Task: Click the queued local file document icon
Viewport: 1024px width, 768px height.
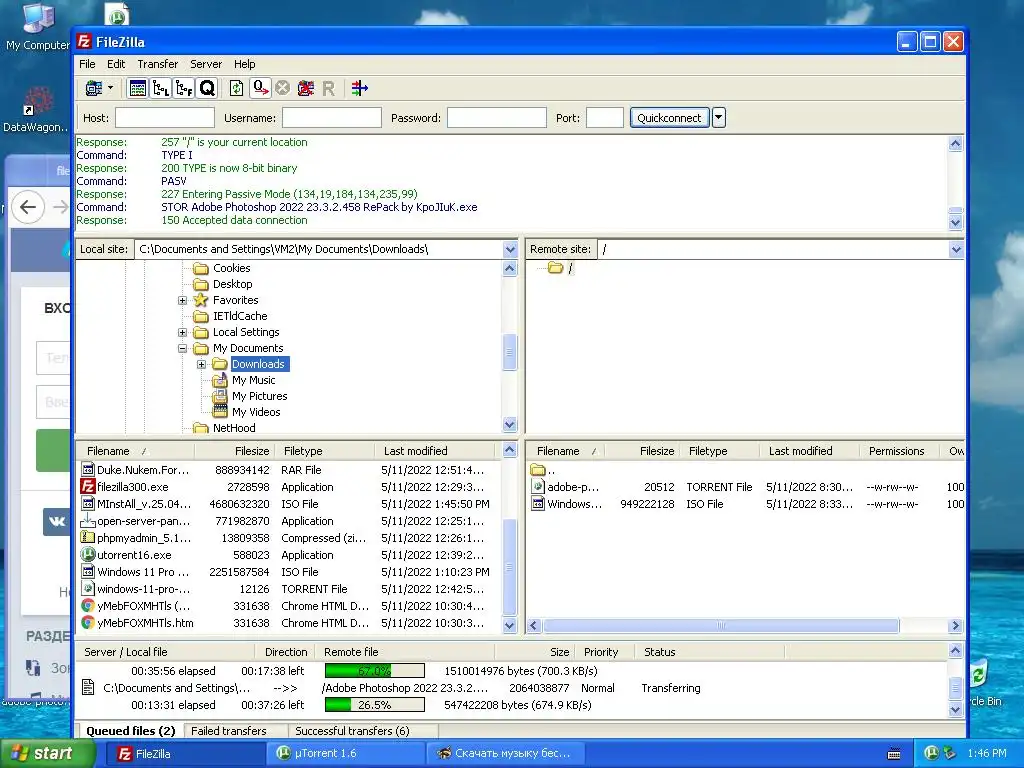Action: coord(88,688)
